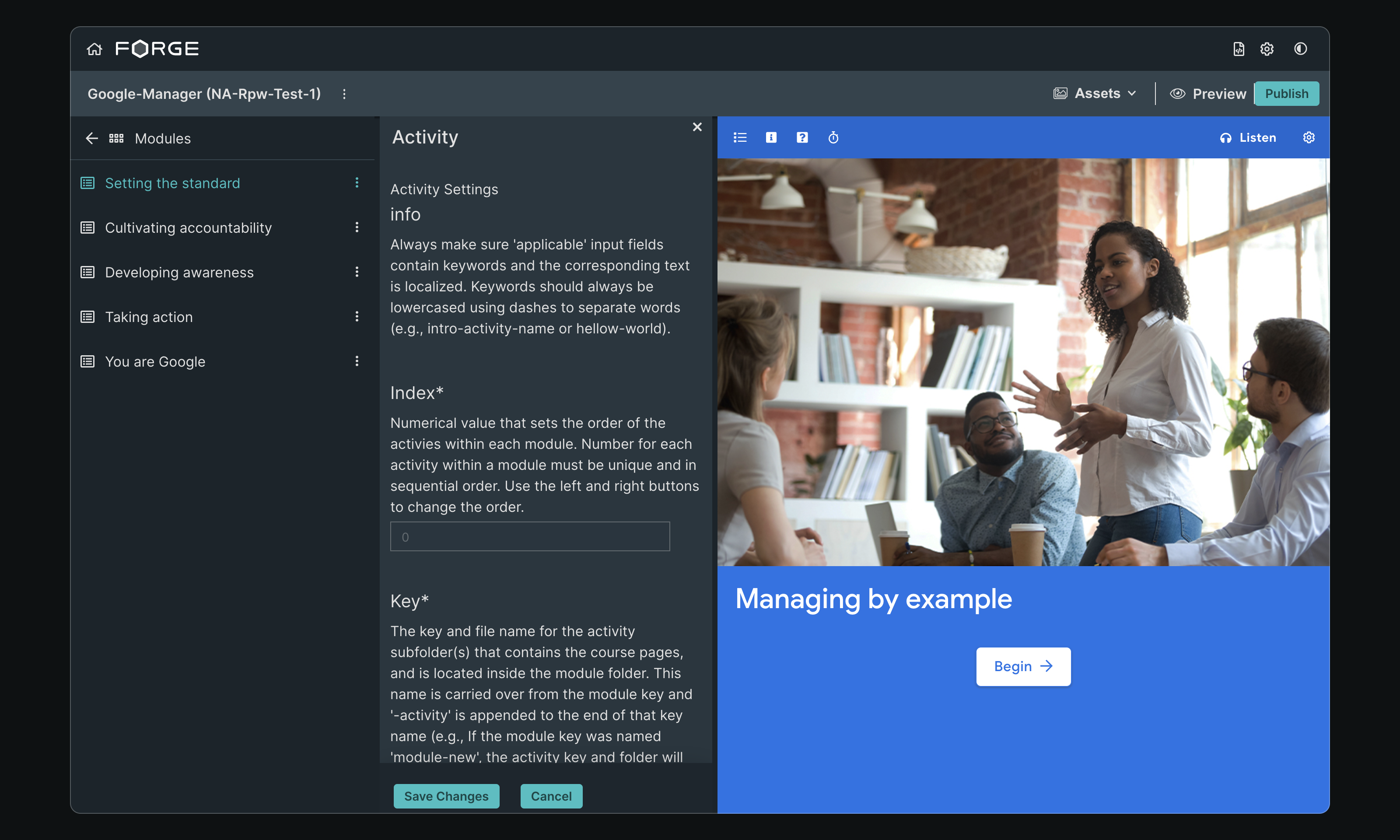The image size is (1400, 840).
Task: Open the preview pane settings gear
Action: (x=1308, y=137)
